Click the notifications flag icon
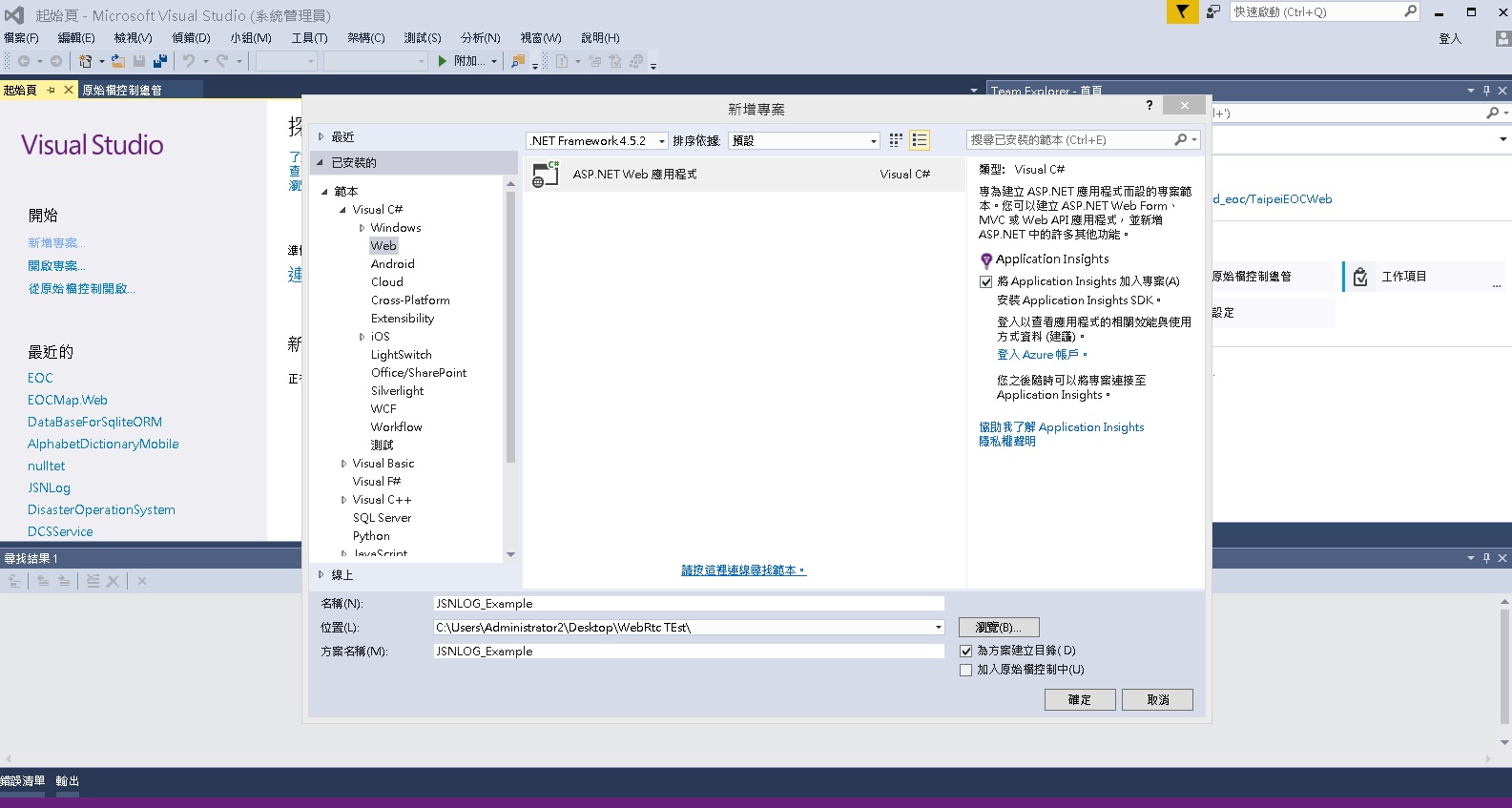The width and height of the screenshot is (1512, 808). [x=1182, y=11]
